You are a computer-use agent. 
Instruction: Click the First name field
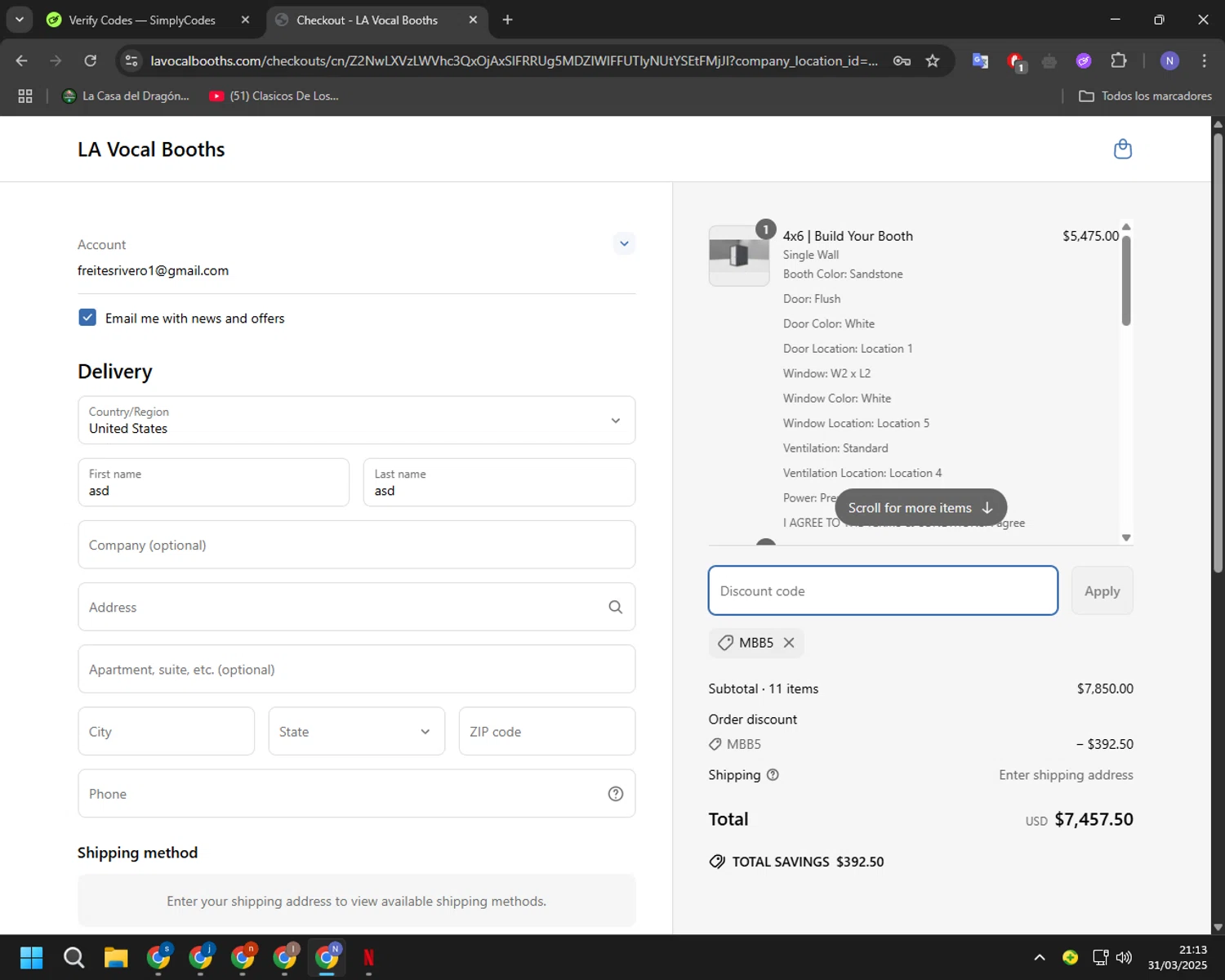coord(213,483)
